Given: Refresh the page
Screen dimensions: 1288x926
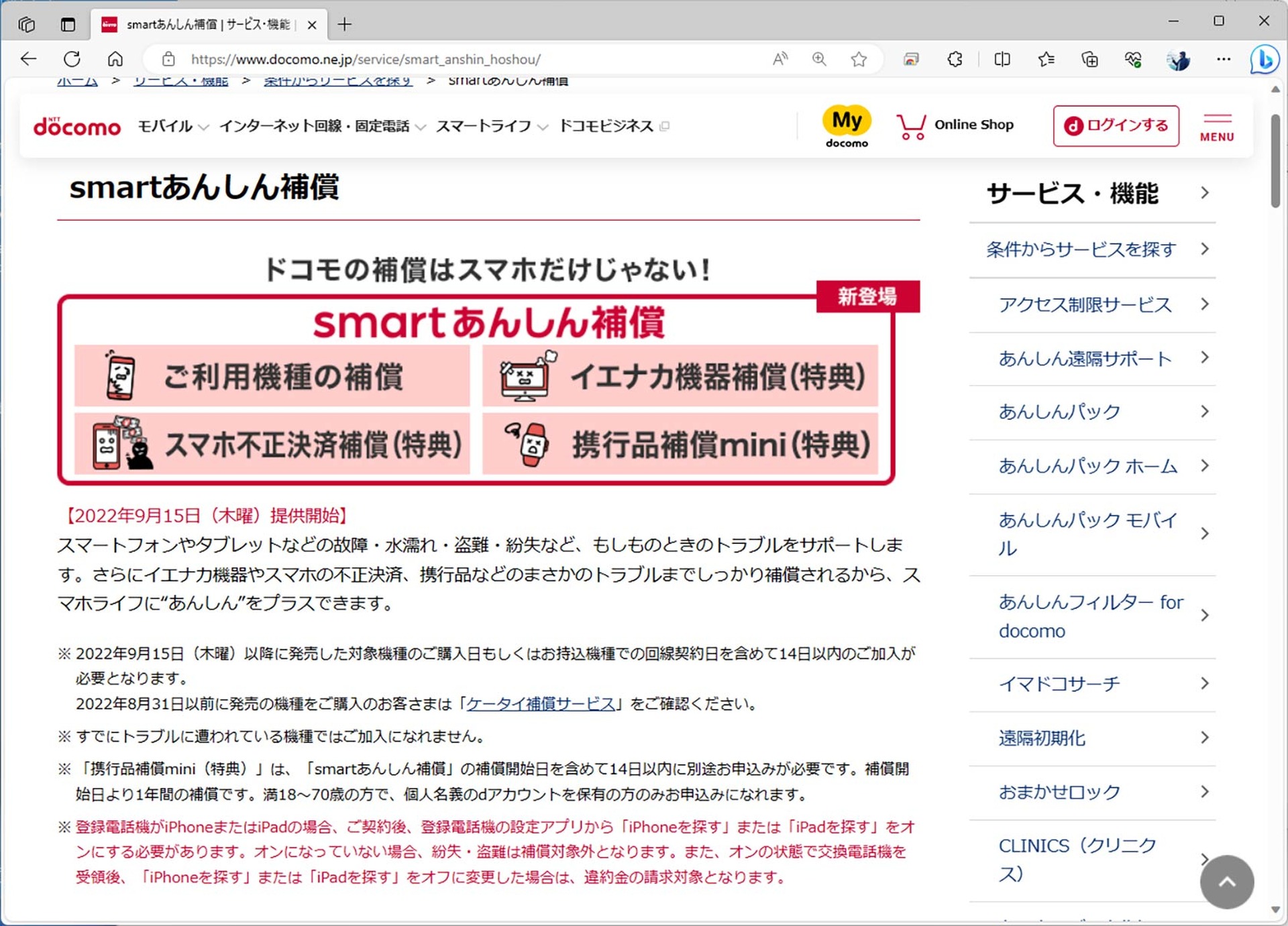Looking at the screenshot, I should 72,59.
